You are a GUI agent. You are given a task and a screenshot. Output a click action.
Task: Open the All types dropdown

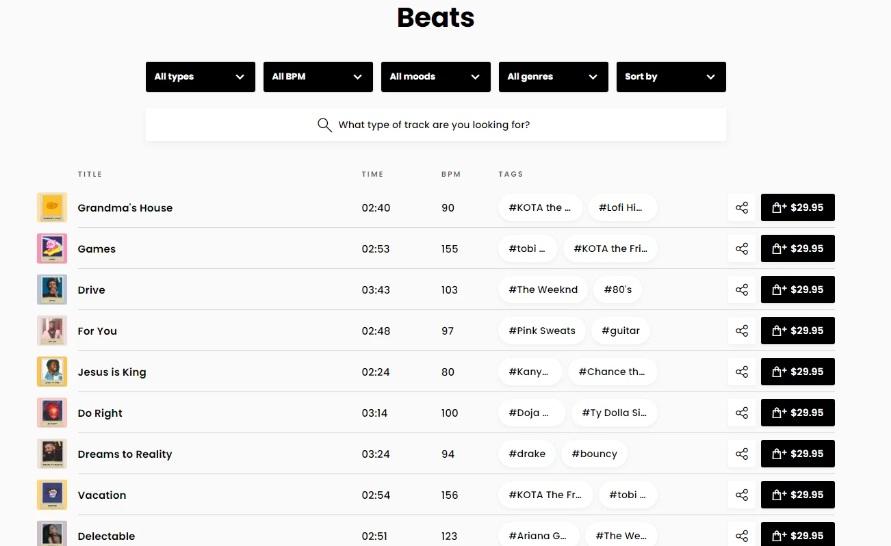[200, 77]
